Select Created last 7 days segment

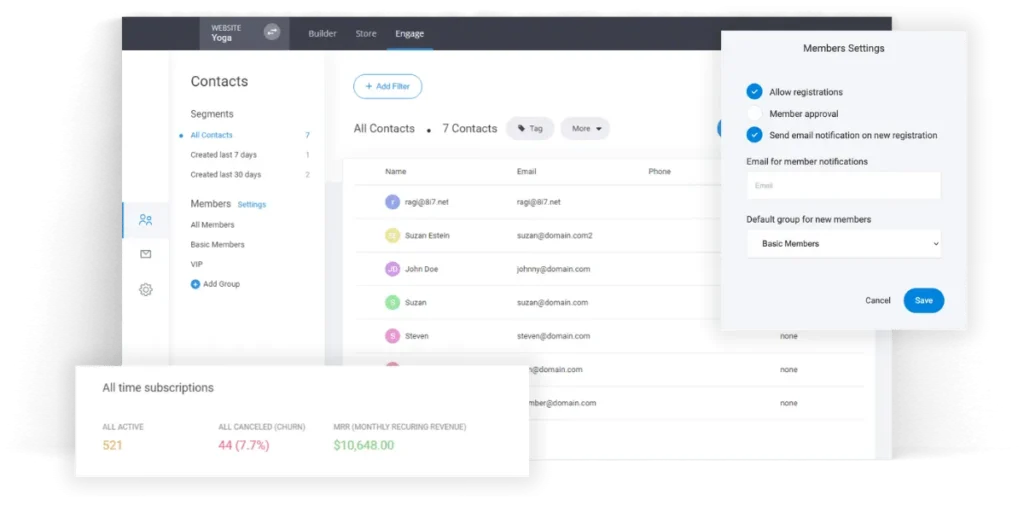tap(224, 155)
